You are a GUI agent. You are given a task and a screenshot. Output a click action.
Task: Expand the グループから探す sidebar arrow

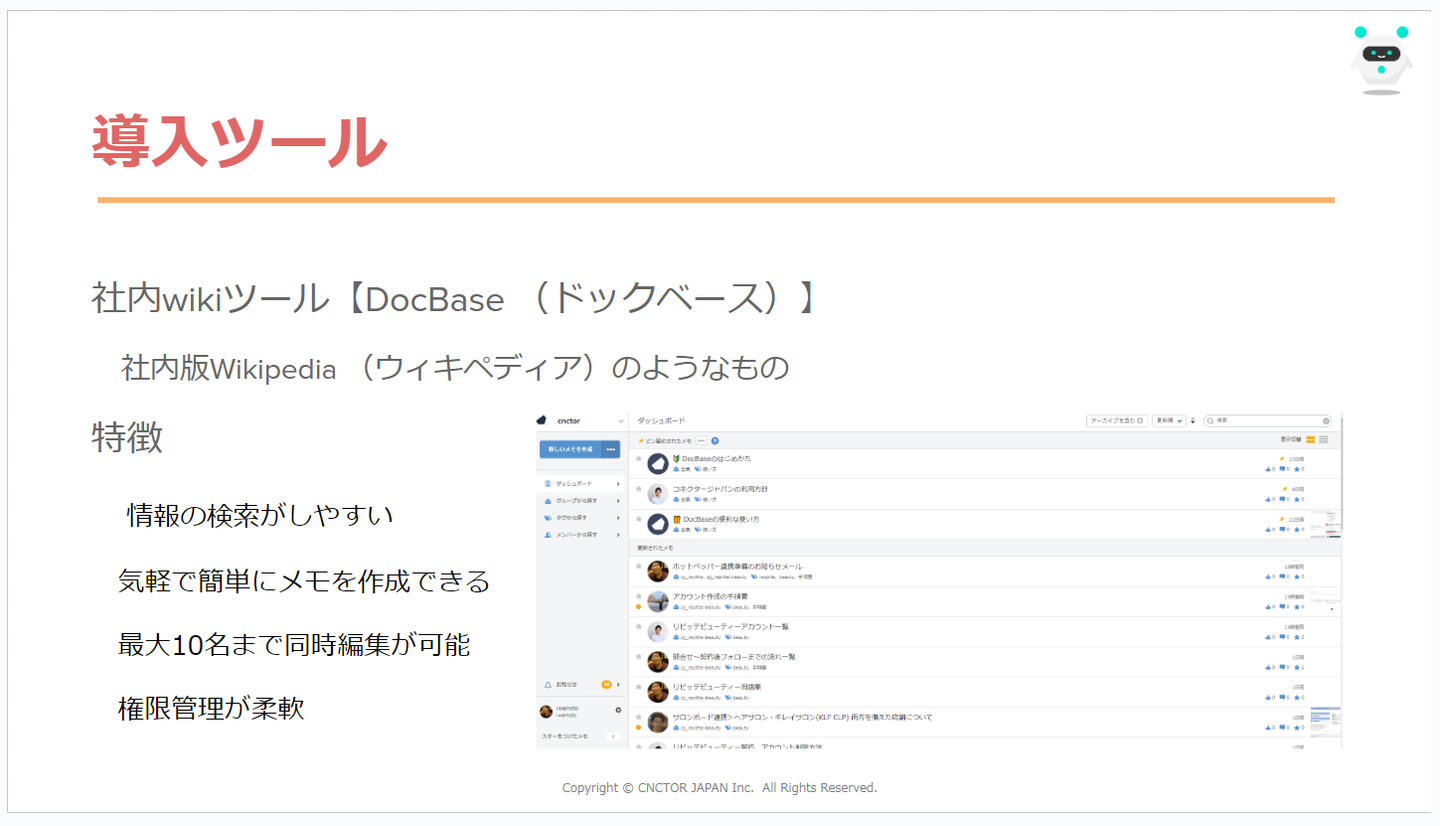click(x=619, y=501)
